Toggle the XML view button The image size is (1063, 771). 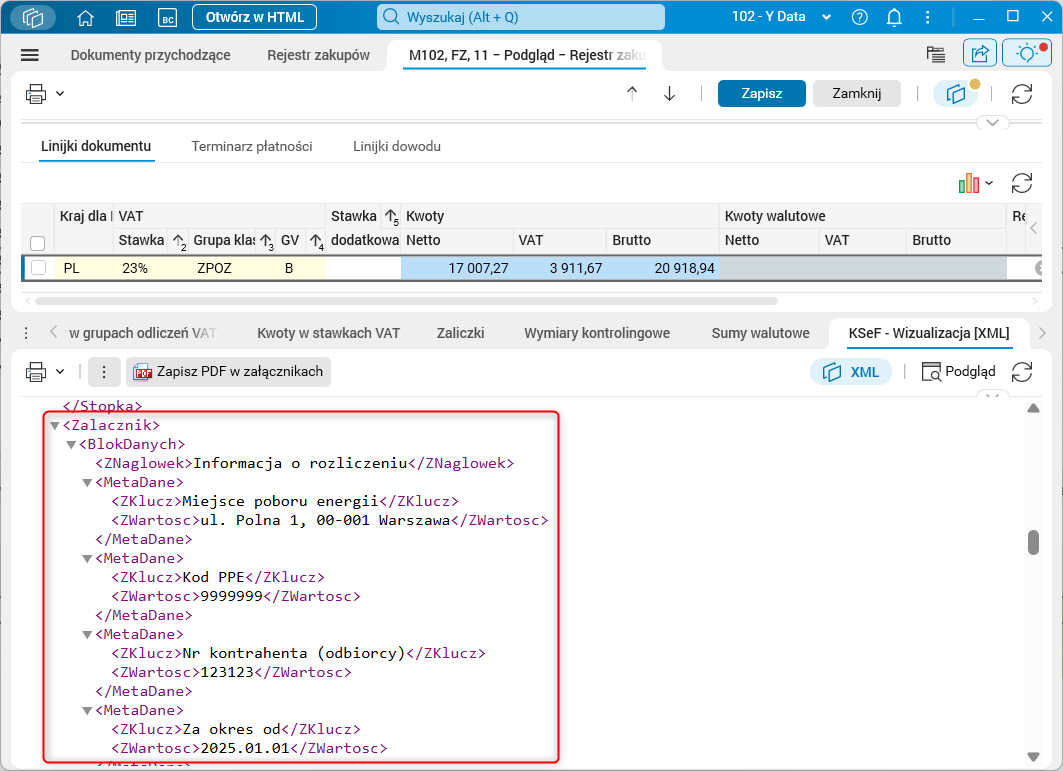[851, 372]
